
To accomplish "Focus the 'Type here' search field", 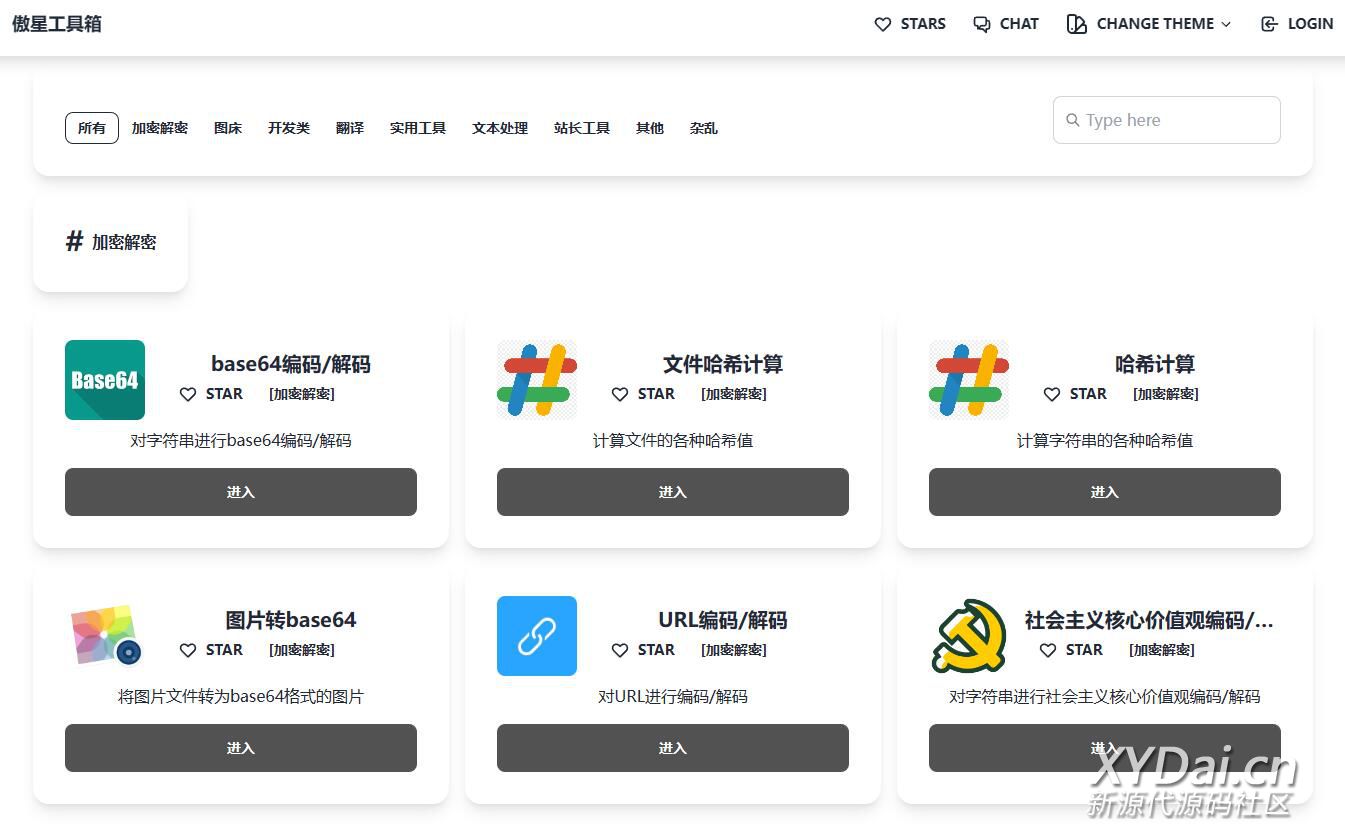I will [1167, 120].
